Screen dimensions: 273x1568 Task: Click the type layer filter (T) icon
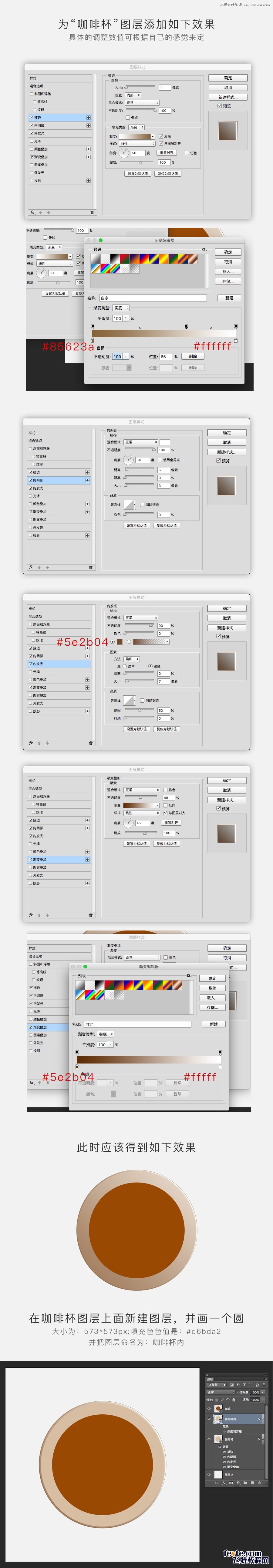click(x=244, y=1385)
